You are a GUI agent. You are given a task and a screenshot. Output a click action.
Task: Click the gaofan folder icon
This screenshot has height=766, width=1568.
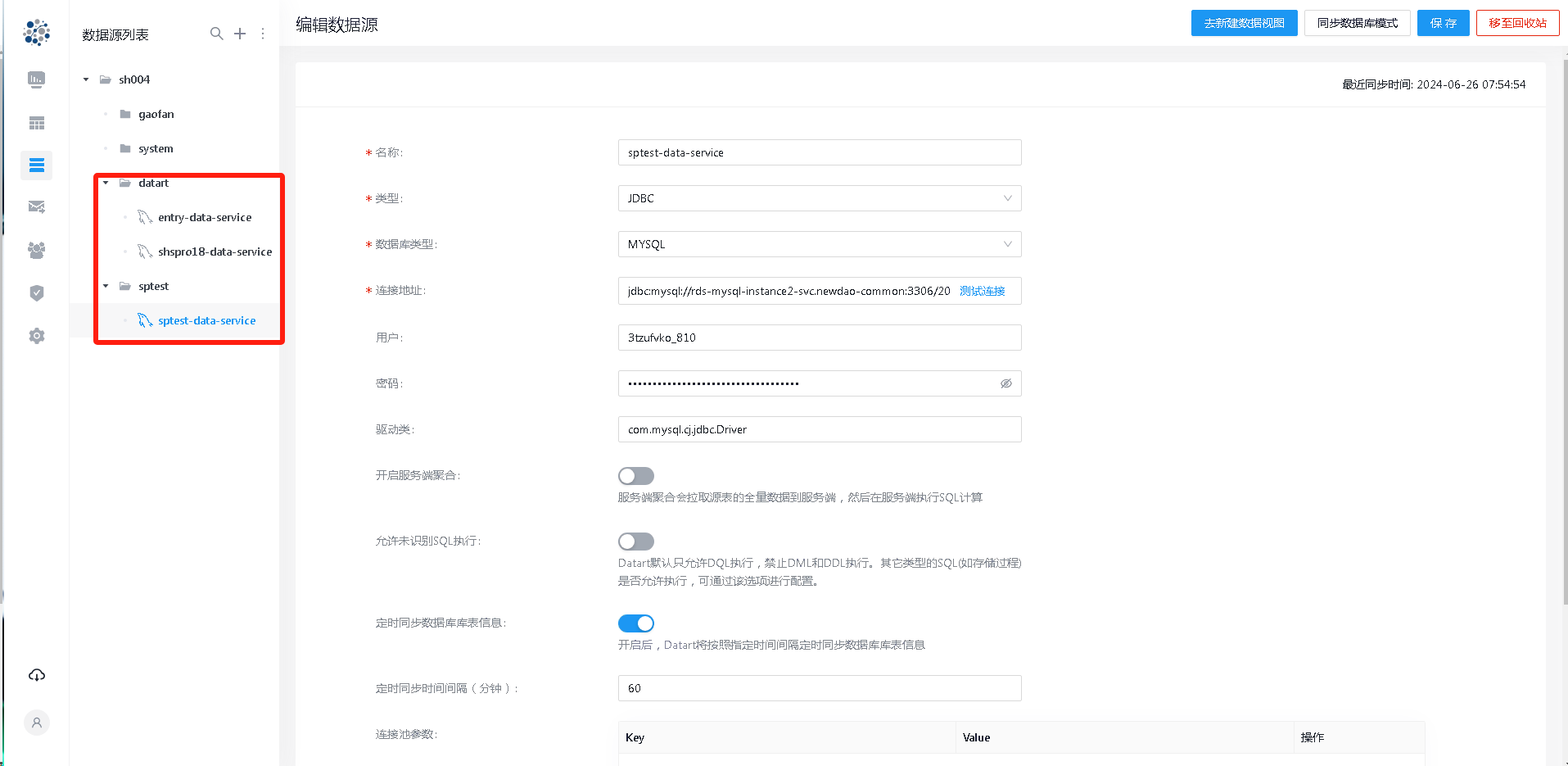pyautogui.click(x=125, y=114)
